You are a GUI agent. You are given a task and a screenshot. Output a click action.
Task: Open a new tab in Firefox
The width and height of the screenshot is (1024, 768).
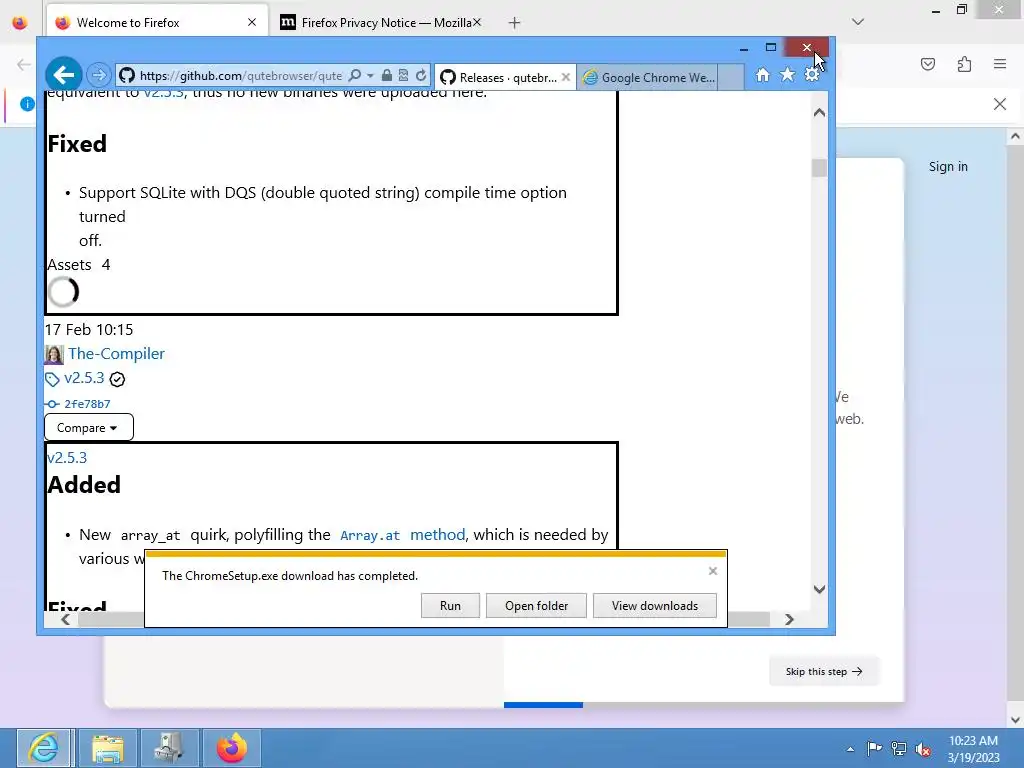click(515, 23)
